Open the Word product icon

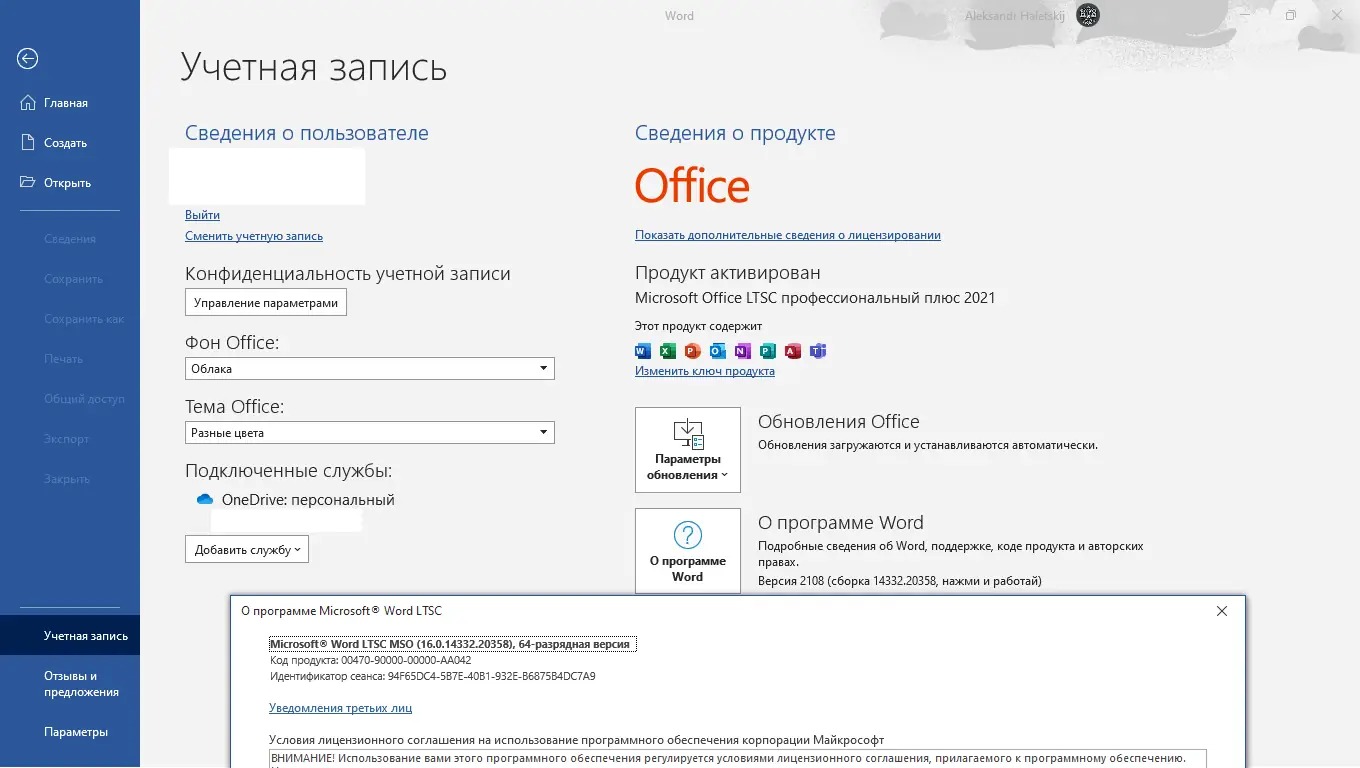(x=642, y=351)
